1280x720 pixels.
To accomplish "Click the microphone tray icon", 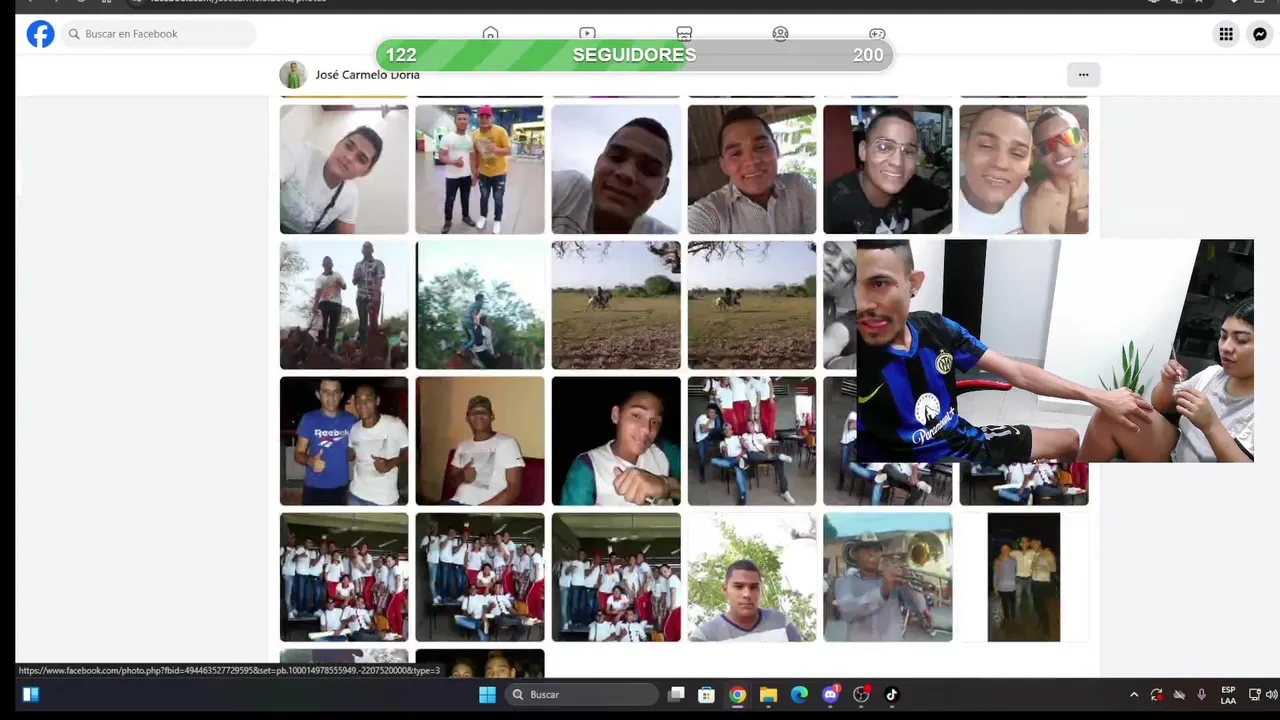I will [1201, 695].
